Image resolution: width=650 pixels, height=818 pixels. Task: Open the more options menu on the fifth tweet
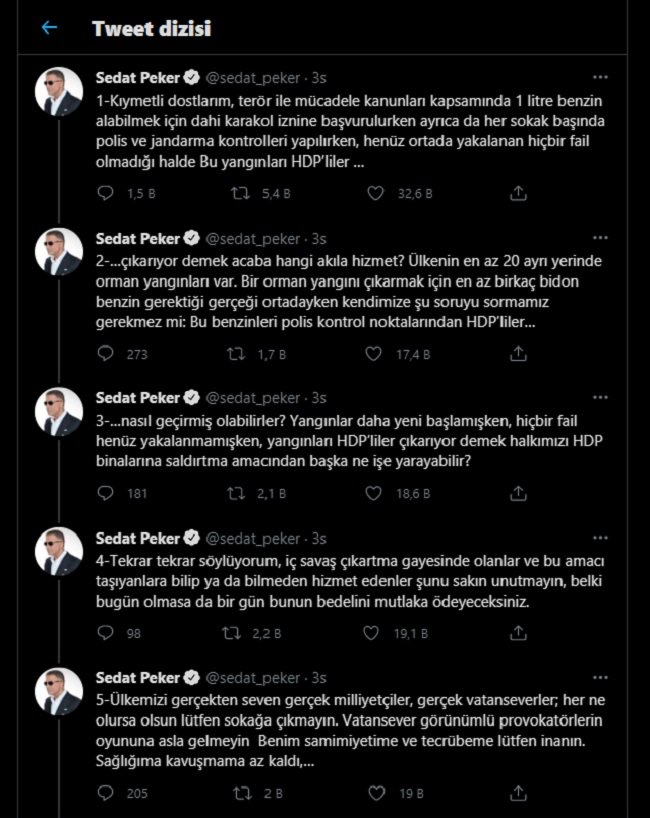click(600, 678)
